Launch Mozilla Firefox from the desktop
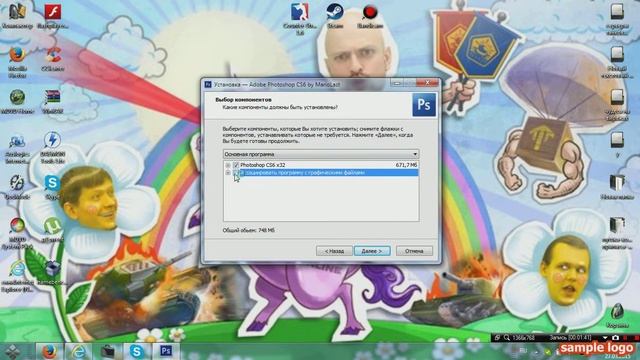The height and width of the screenshot is (360, 640). 17,61
